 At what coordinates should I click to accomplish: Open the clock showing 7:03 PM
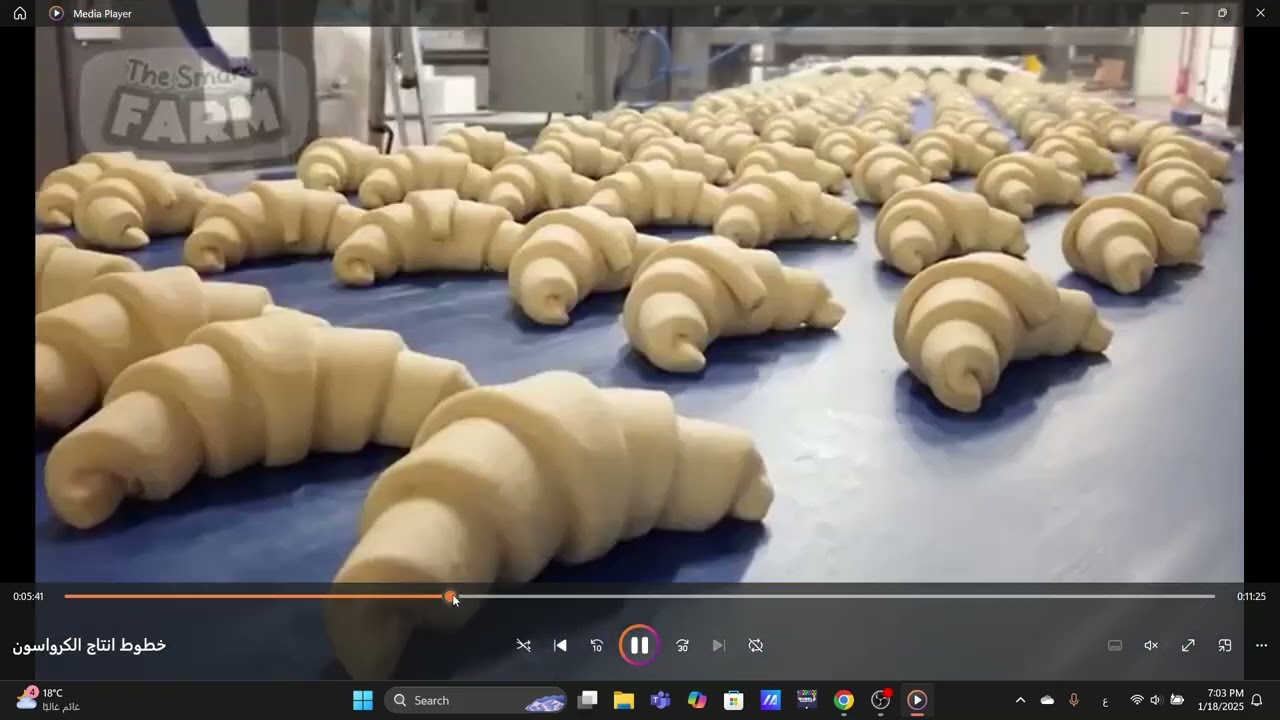pos(1220,699)
